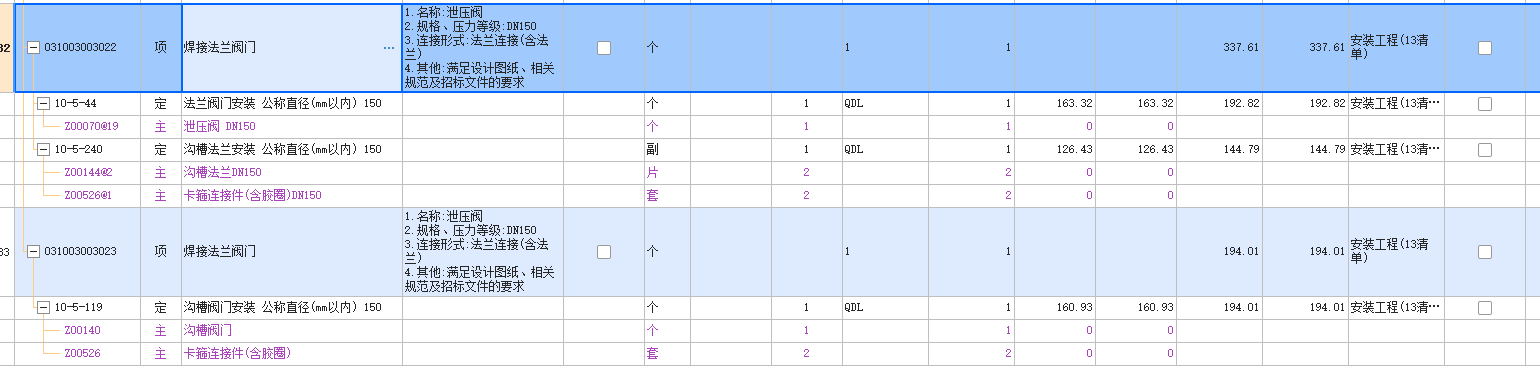This screenshot has width=1540, height=373.
Task: Click name cell 法兰阀门安装 公称直径 150
Action: coord(292,103)
